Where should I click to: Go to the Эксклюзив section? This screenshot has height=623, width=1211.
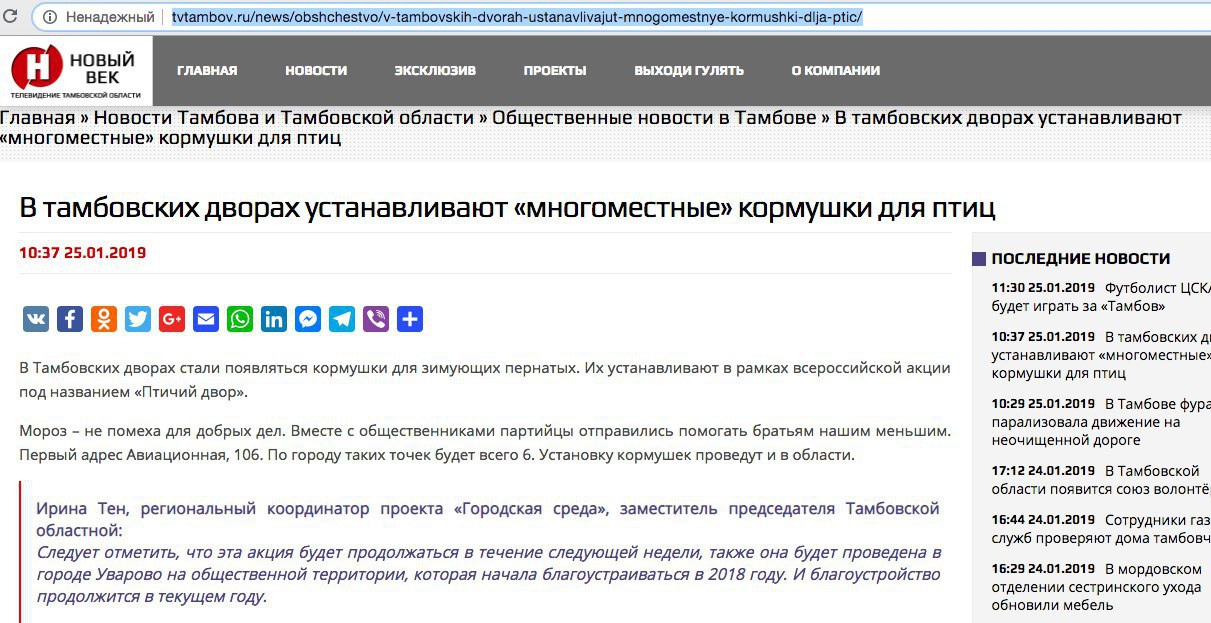coord(435,71)
